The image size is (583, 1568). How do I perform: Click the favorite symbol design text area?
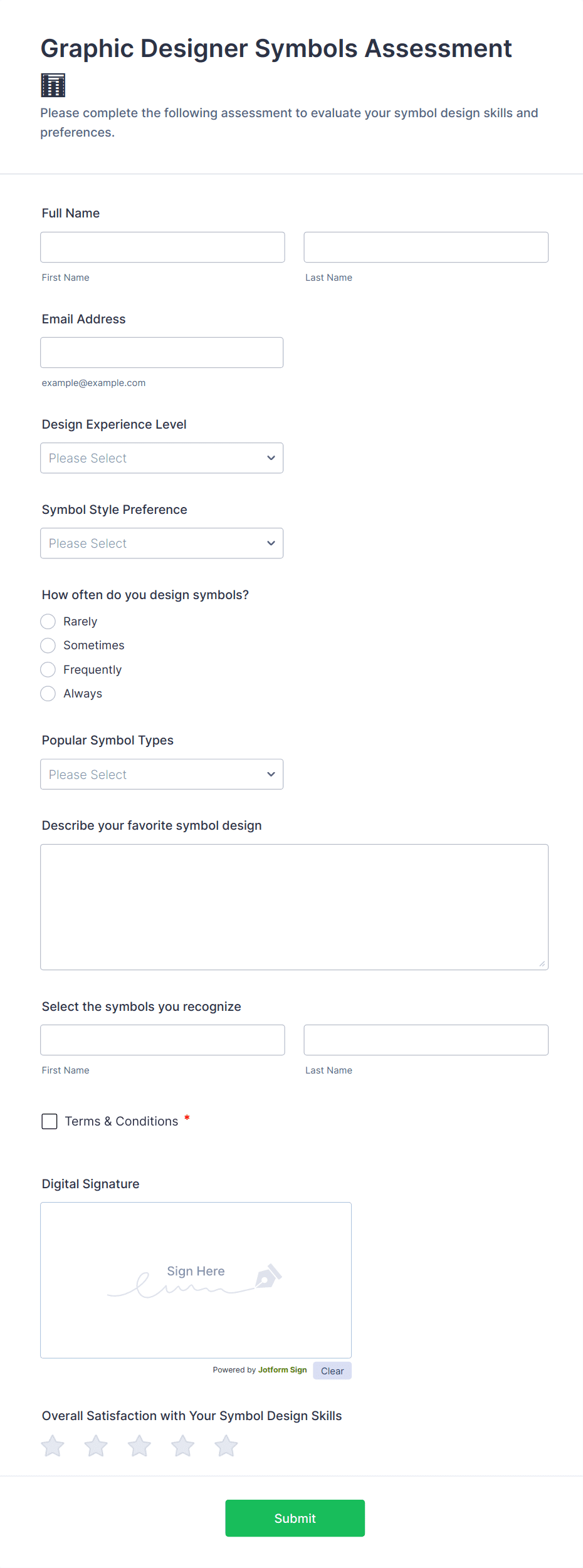(x=294, y=907)
